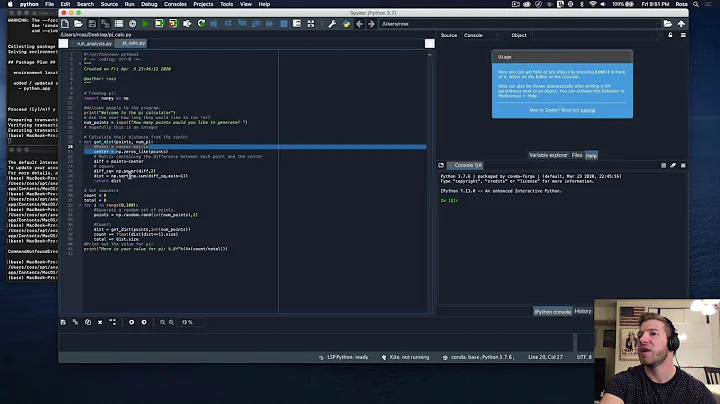This screenshot has height=404, width=720.
Task: Open the Consoles menu
Action: pos(175,4)
